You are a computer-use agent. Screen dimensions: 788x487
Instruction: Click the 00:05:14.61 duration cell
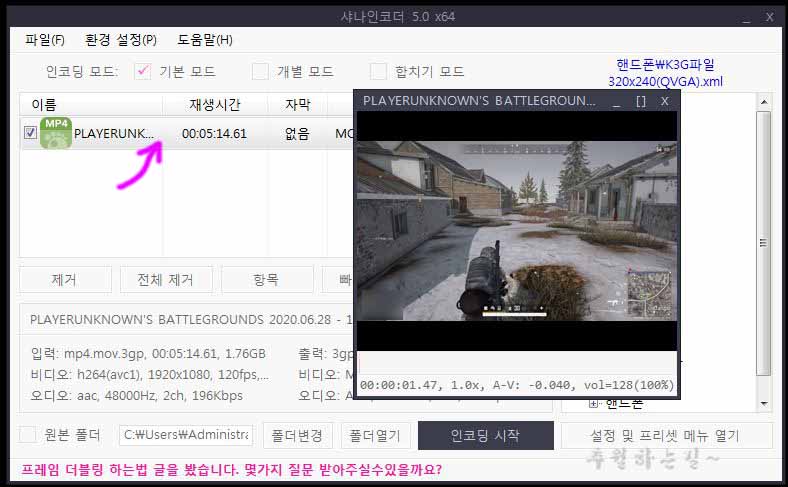point(214,134)
